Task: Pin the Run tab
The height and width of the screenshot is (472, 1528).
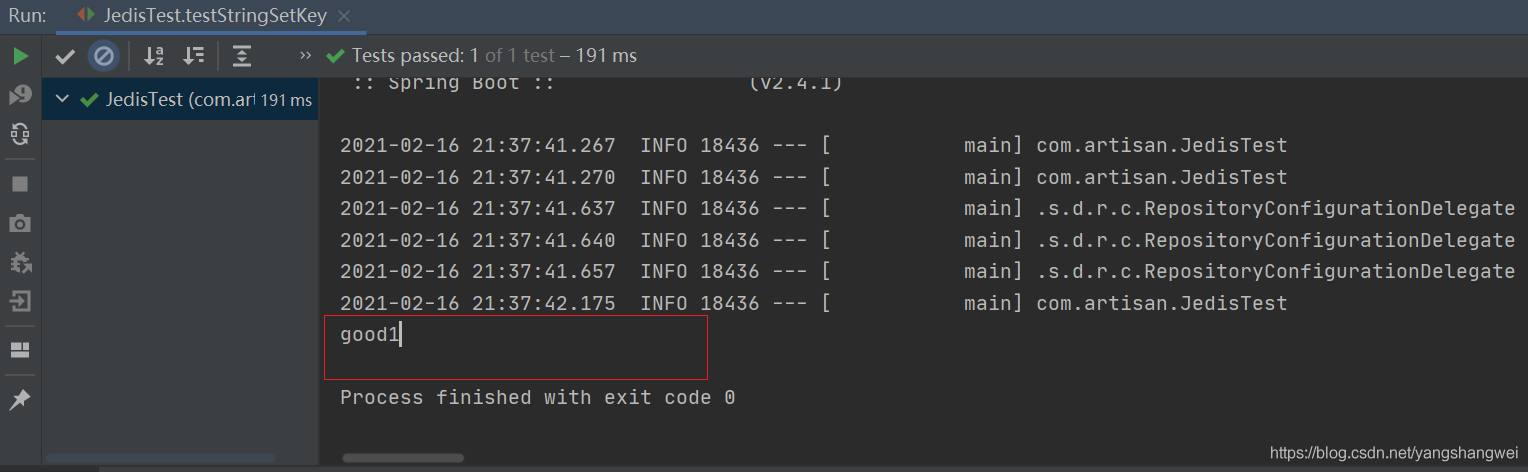Action: tap(20, 400)
